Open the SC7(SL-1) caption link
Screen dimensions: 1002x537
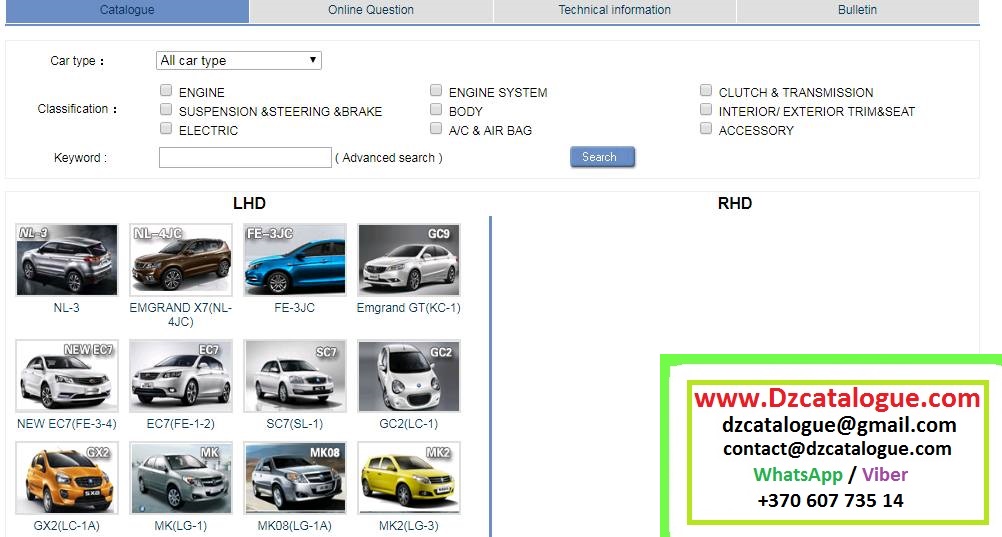pyautogui.click(x=295, y=423)
